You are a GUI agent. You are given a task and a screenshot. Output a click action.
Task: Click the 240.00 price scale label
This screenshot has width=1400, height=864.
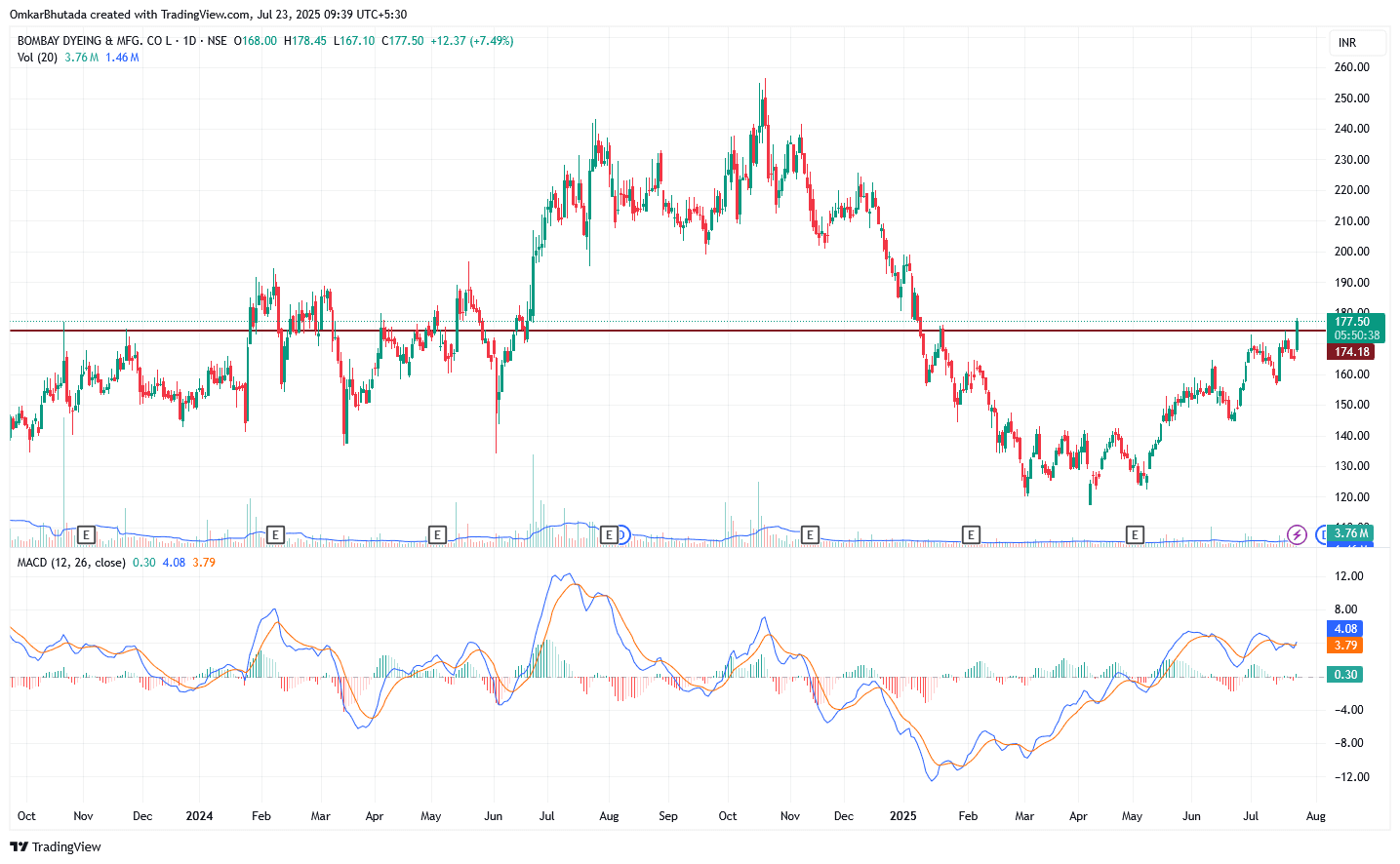coord(1352,129)
